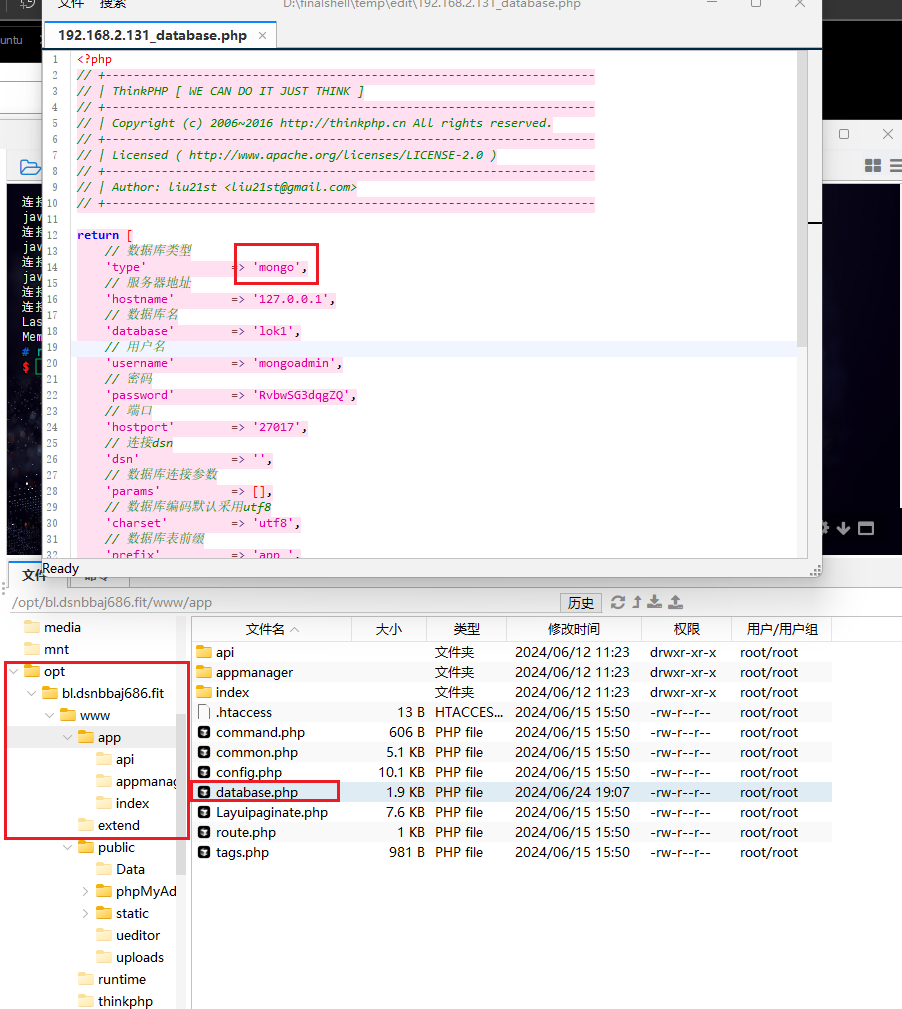This screenshot has height=1009, width=902.
Task: Sort by the 权限 column header
Action: tap(686, 629)
